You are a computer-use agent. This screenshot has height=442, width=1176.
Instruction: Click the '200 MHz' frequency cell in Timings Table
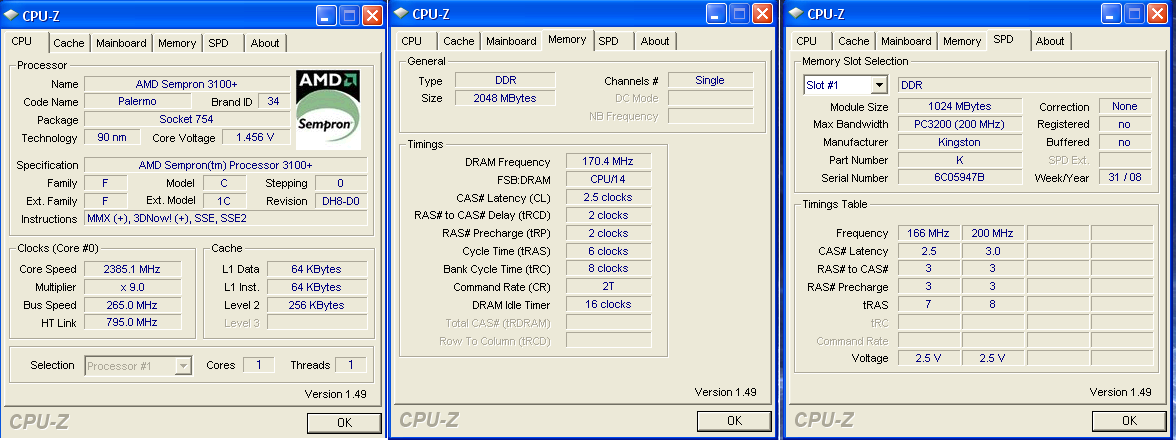tap(992, 233)
